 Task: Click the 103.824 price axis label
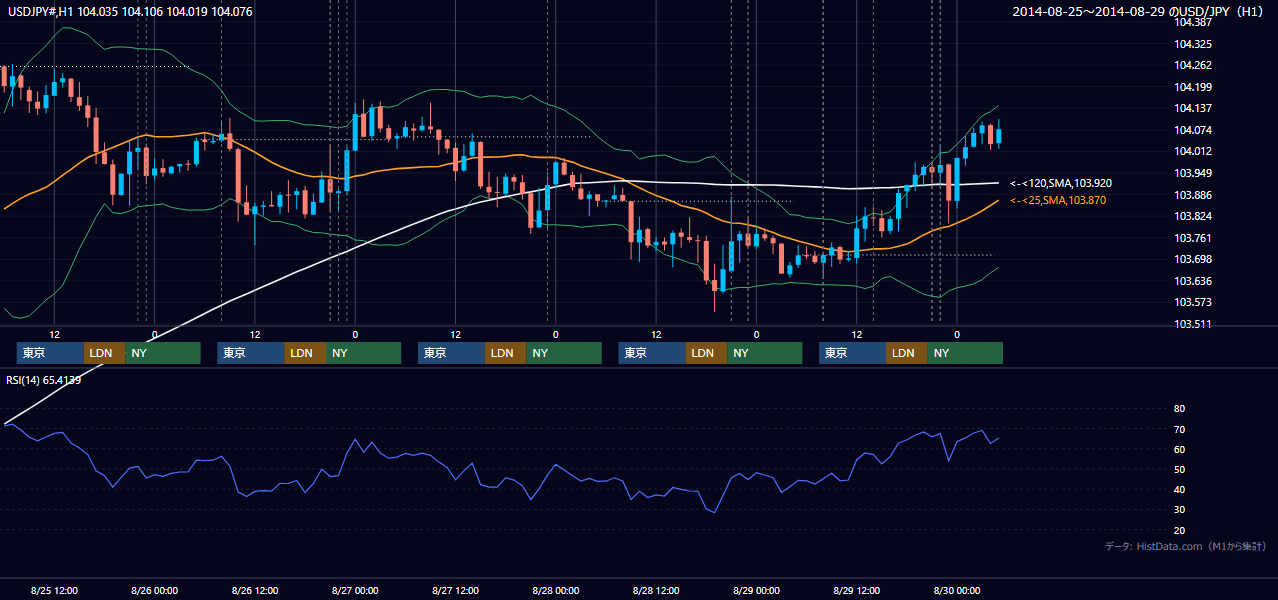1193,216
